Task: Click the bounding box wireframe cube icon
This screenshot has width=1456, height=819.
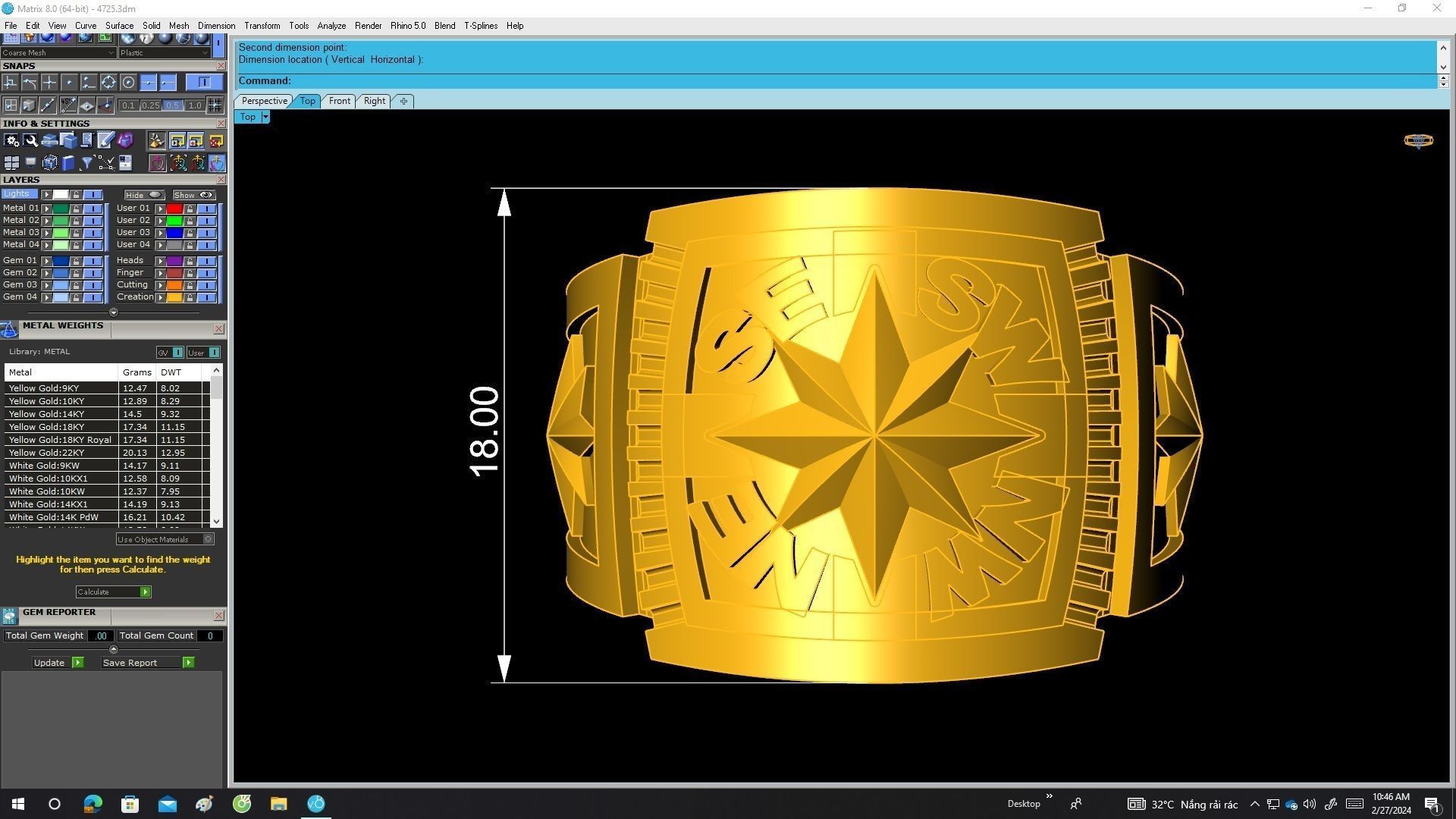Action: [50, 162]
